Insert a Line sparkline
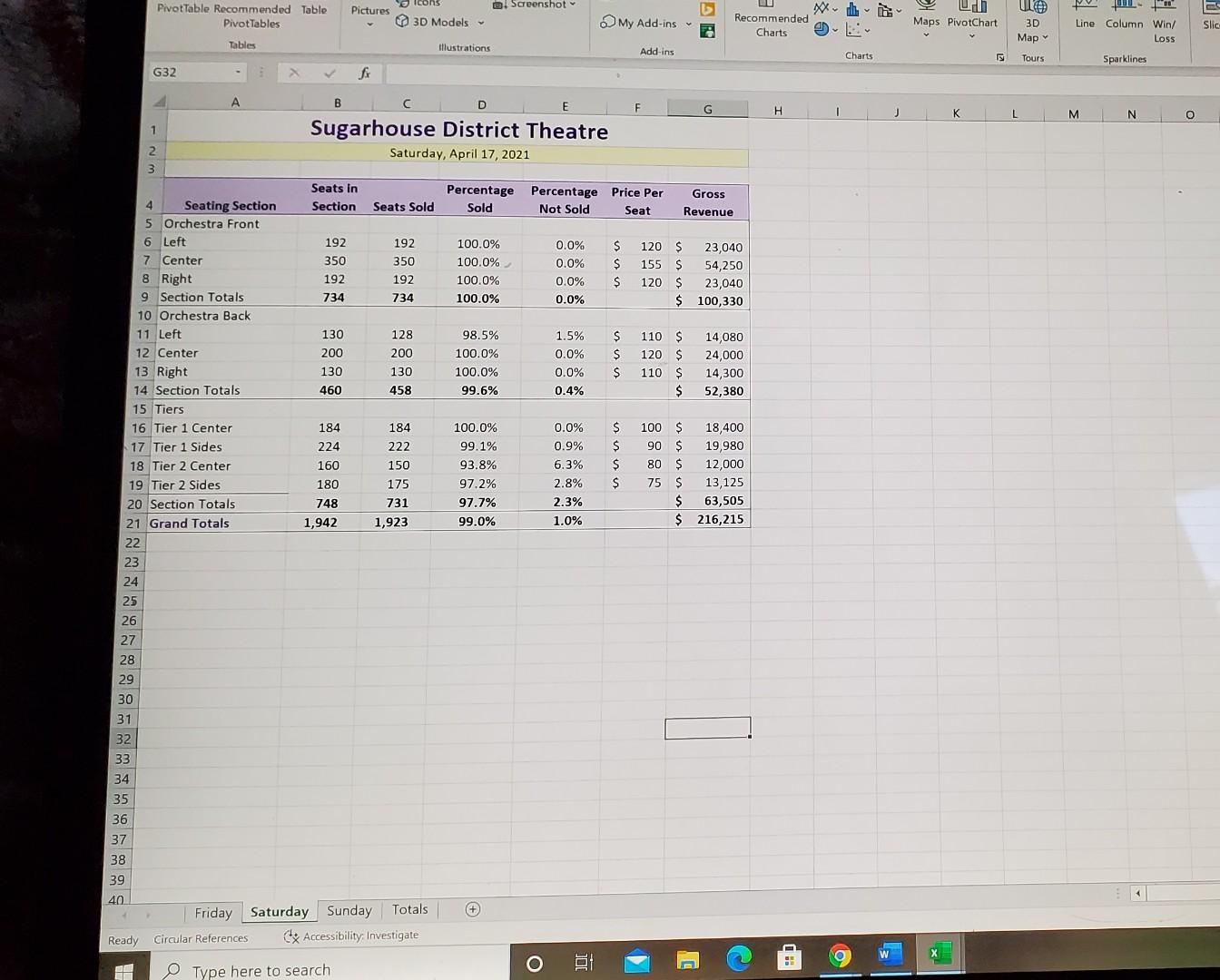The image size is (1220, 980). click(x=1085, y=23)
